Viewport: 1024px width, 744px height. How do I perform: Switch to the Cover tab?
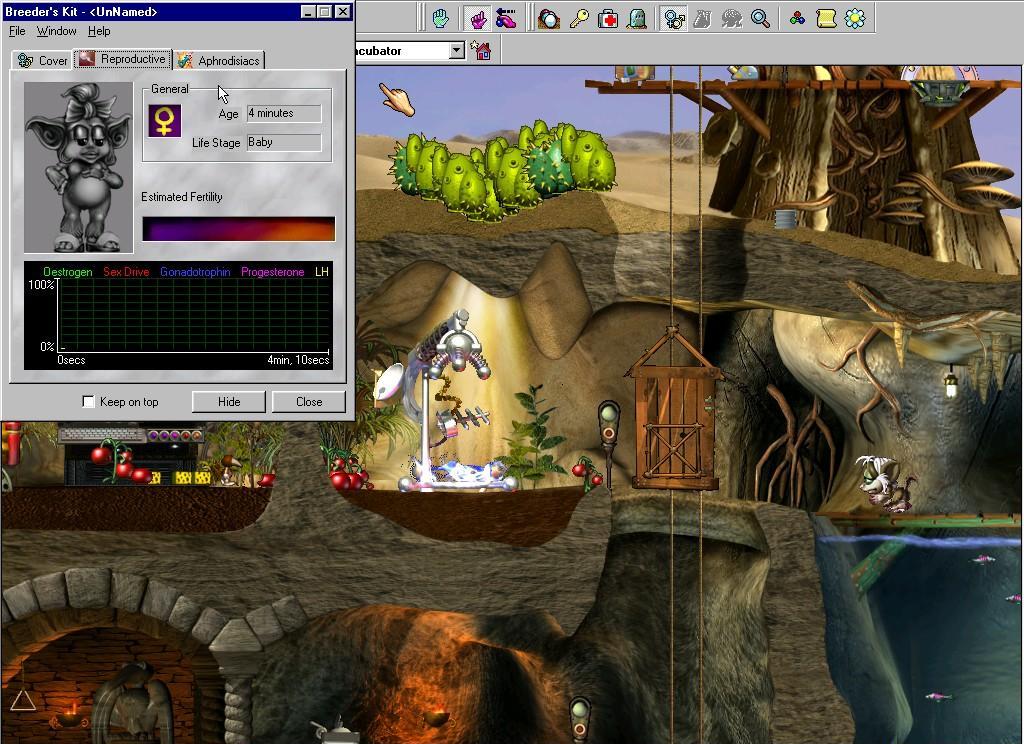pos(43,61)
